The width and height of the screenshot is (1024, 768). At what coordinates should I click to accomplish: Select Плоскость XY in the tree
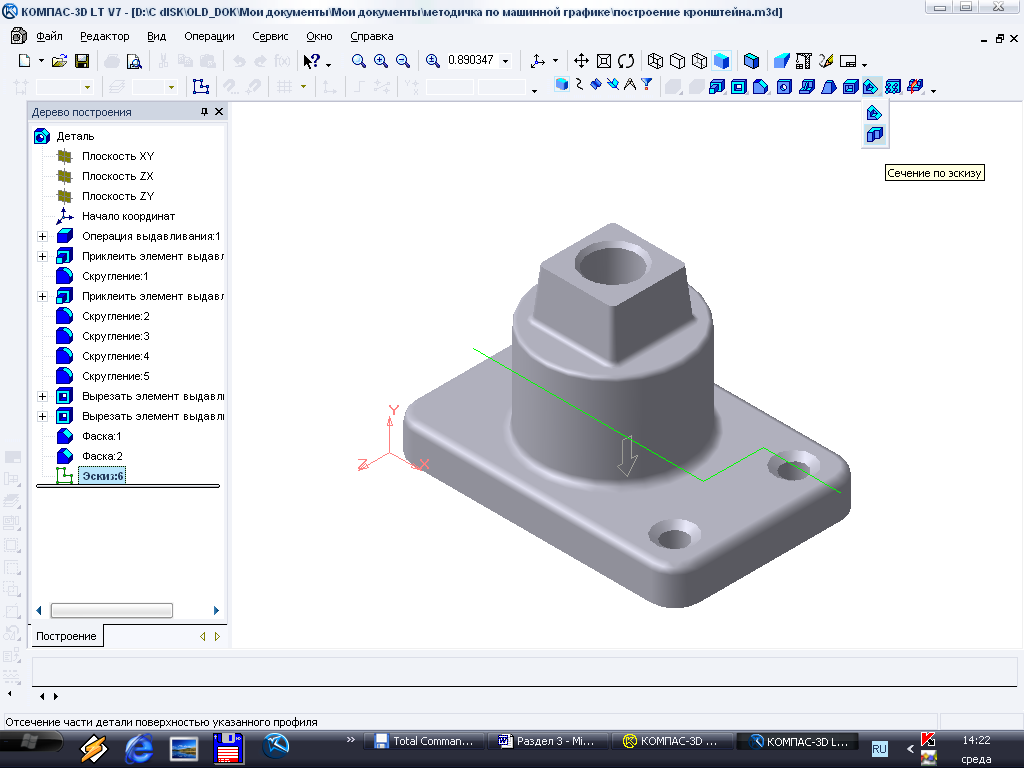click(x=118, y=156)
